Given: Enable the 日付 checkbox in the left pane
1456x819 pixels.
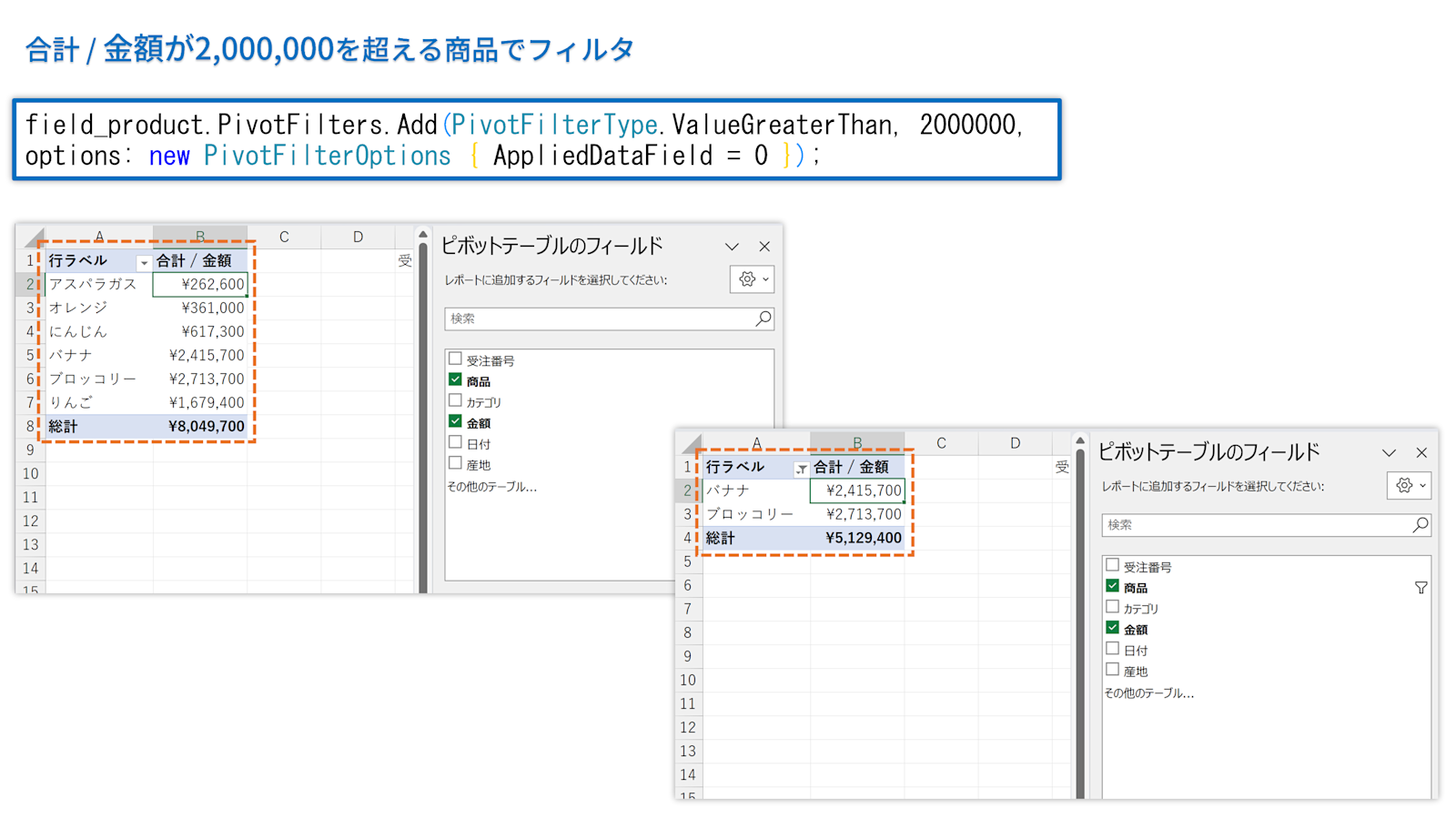Looking at the screenshot, I should [455, 443].
